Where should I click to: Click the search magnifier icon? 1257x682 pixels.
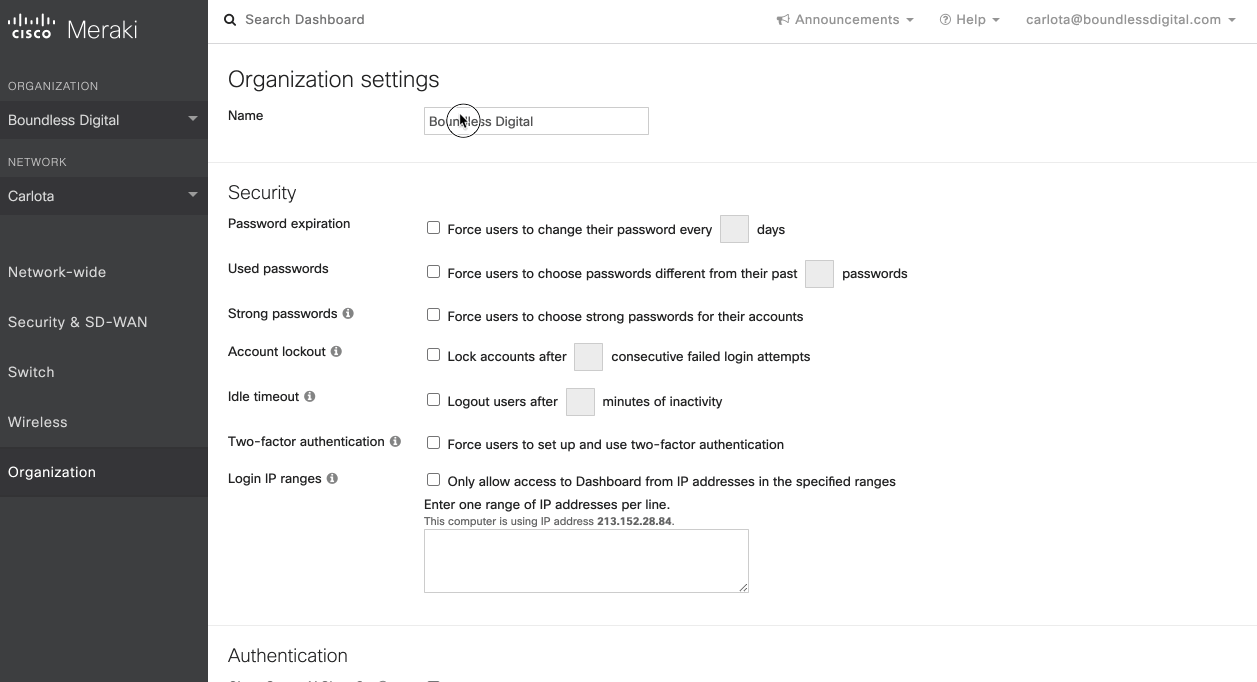230,20
